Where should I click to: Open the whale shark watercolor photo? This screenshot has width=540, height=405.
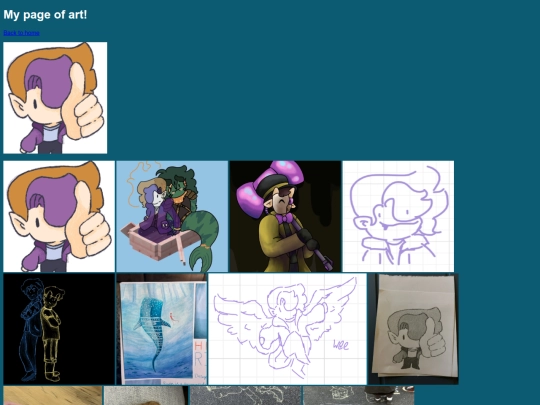point(162,329)
